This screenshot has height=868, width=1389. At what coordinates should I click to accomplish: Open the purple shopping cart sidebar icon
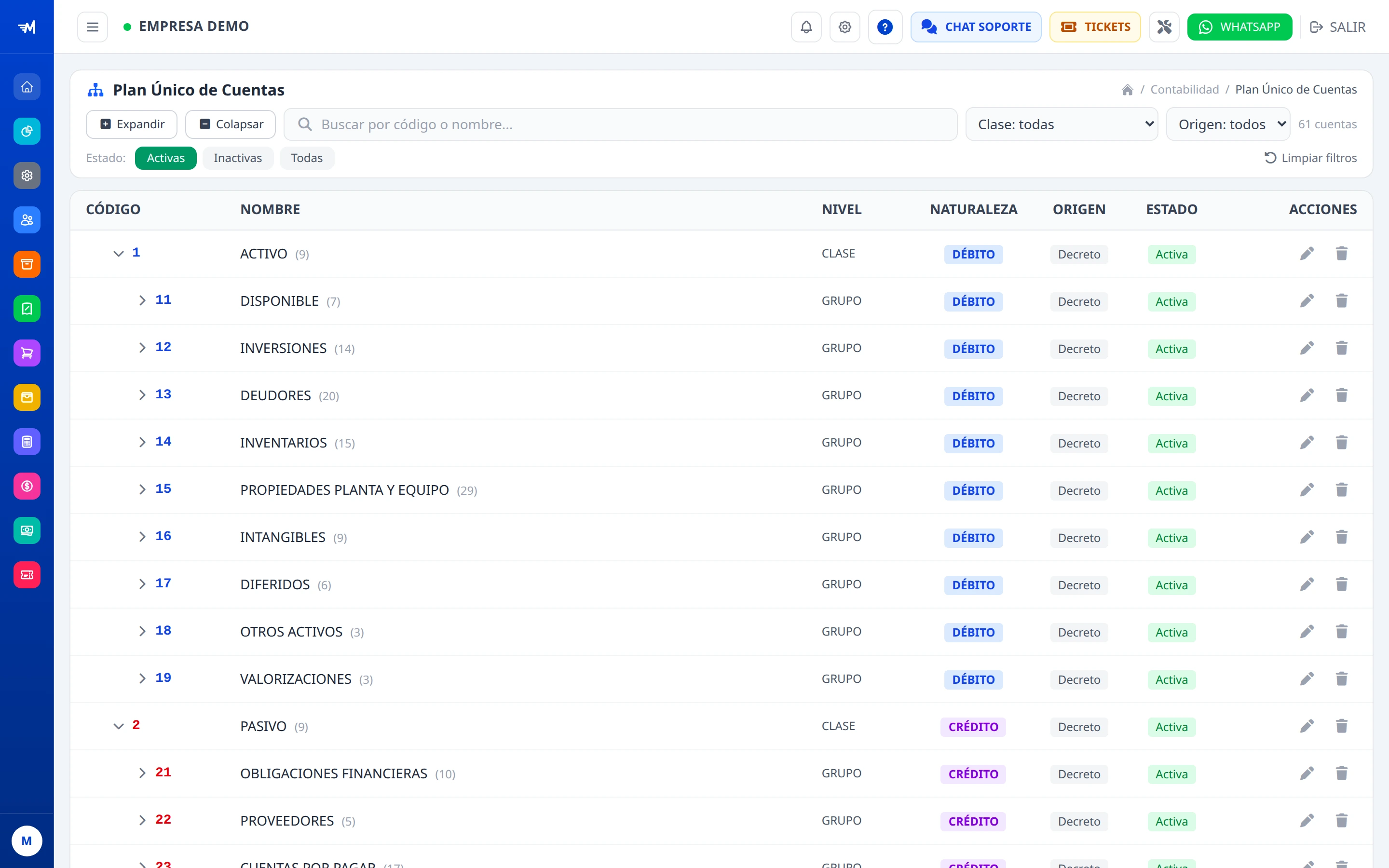coord(27,353)
